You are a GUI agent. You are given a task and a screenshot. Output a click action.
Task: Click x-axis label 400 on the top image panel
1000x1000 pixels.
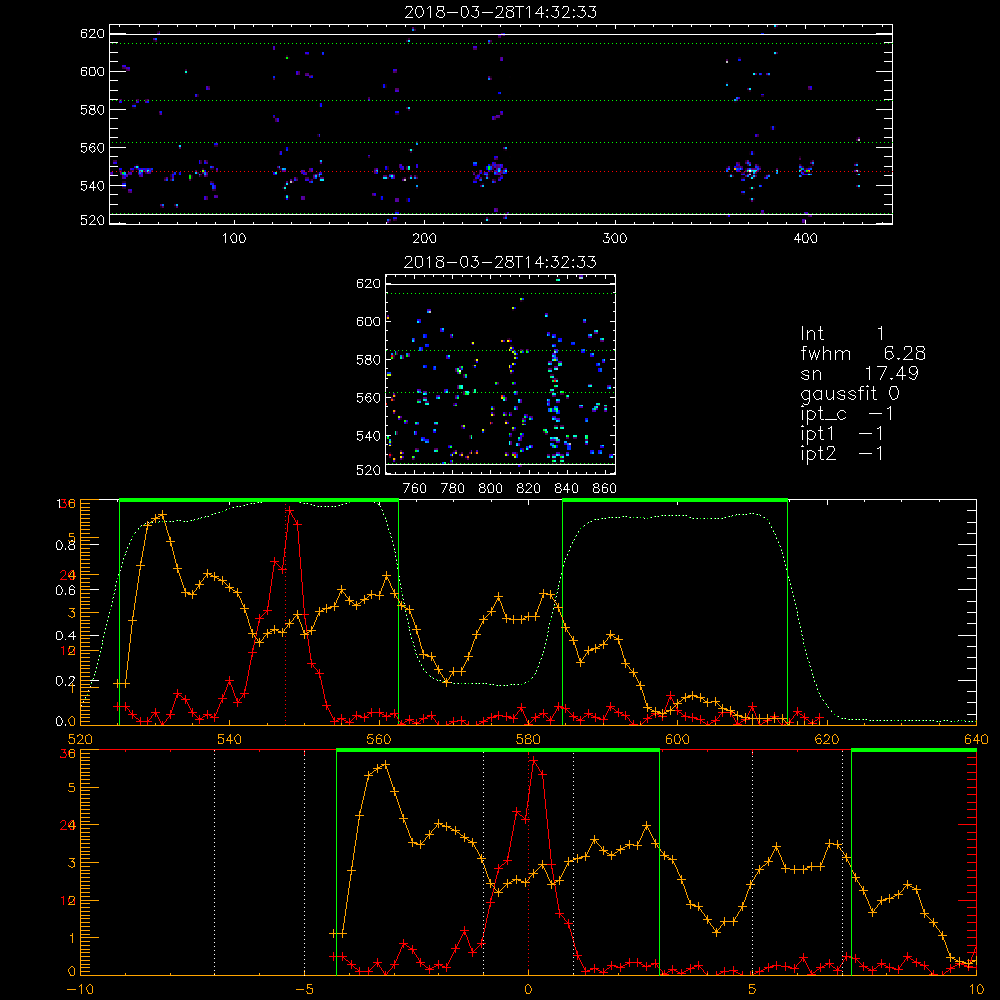pyautogui.click(x=805, y=239)
